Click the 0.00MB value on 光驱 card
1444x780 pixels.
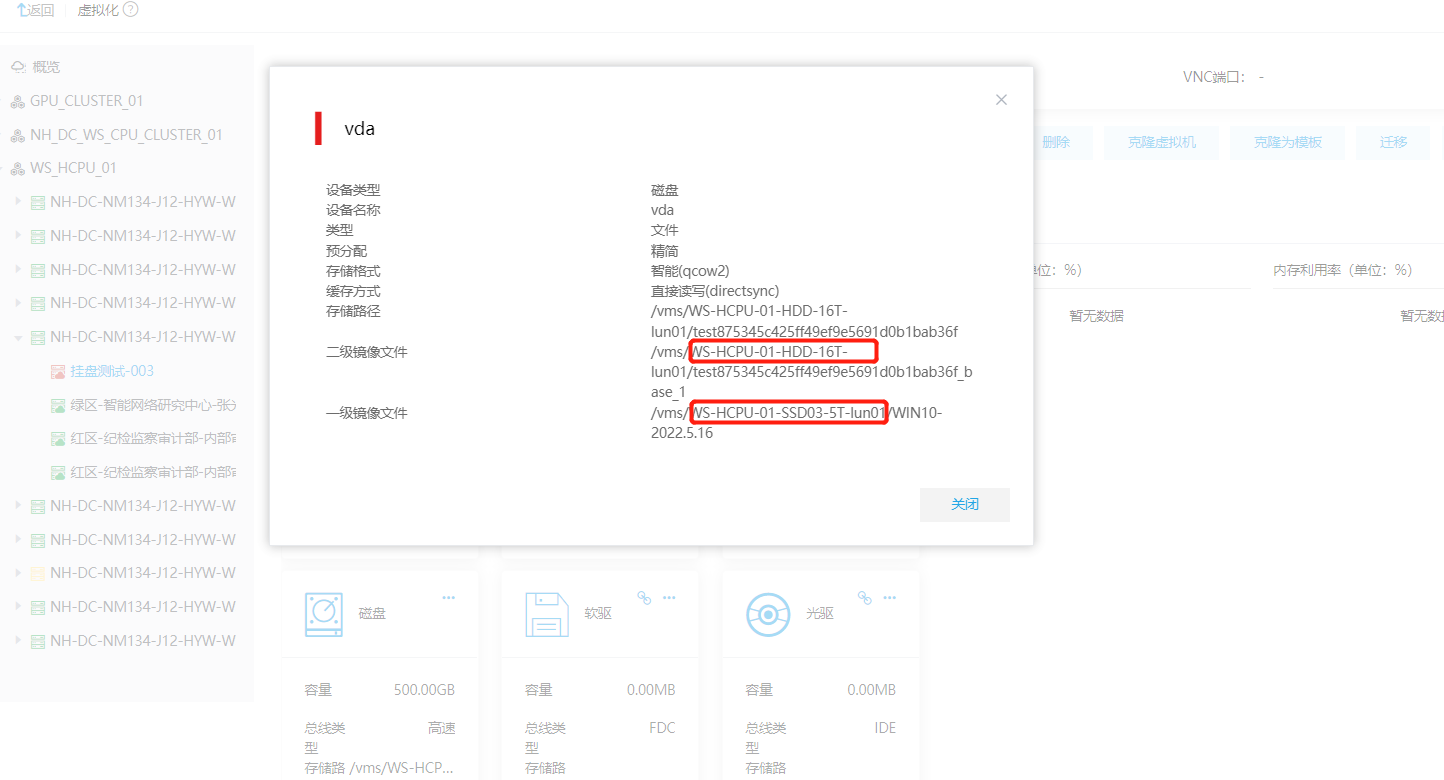tap(872, 690)
